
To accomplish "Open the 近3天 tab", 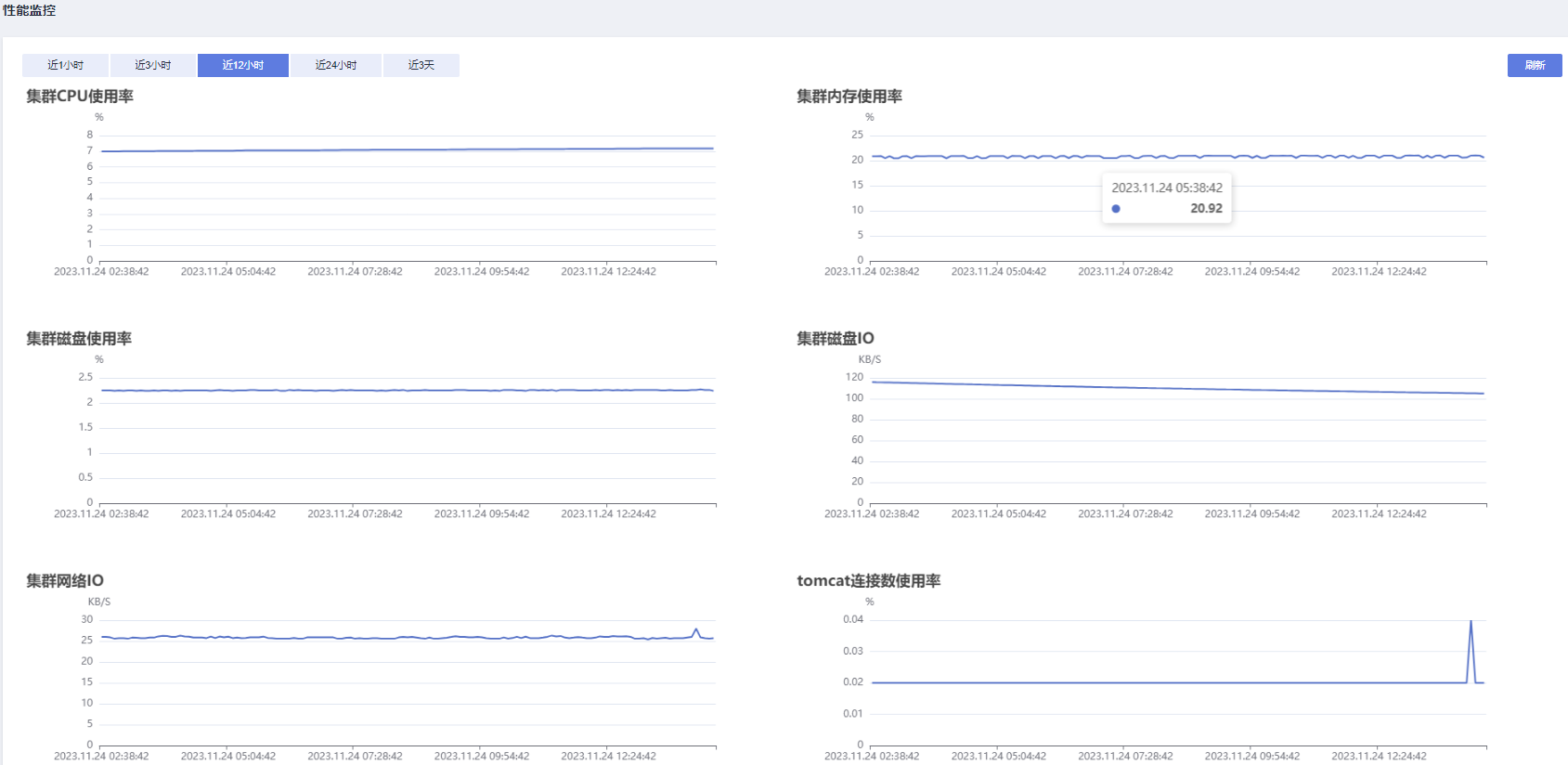I will [421, 65].
